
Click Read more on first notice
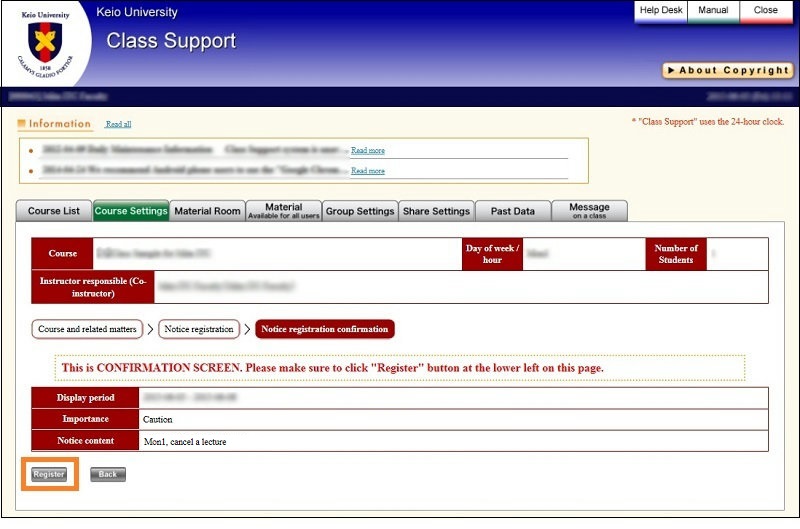[x=367, y=150]
